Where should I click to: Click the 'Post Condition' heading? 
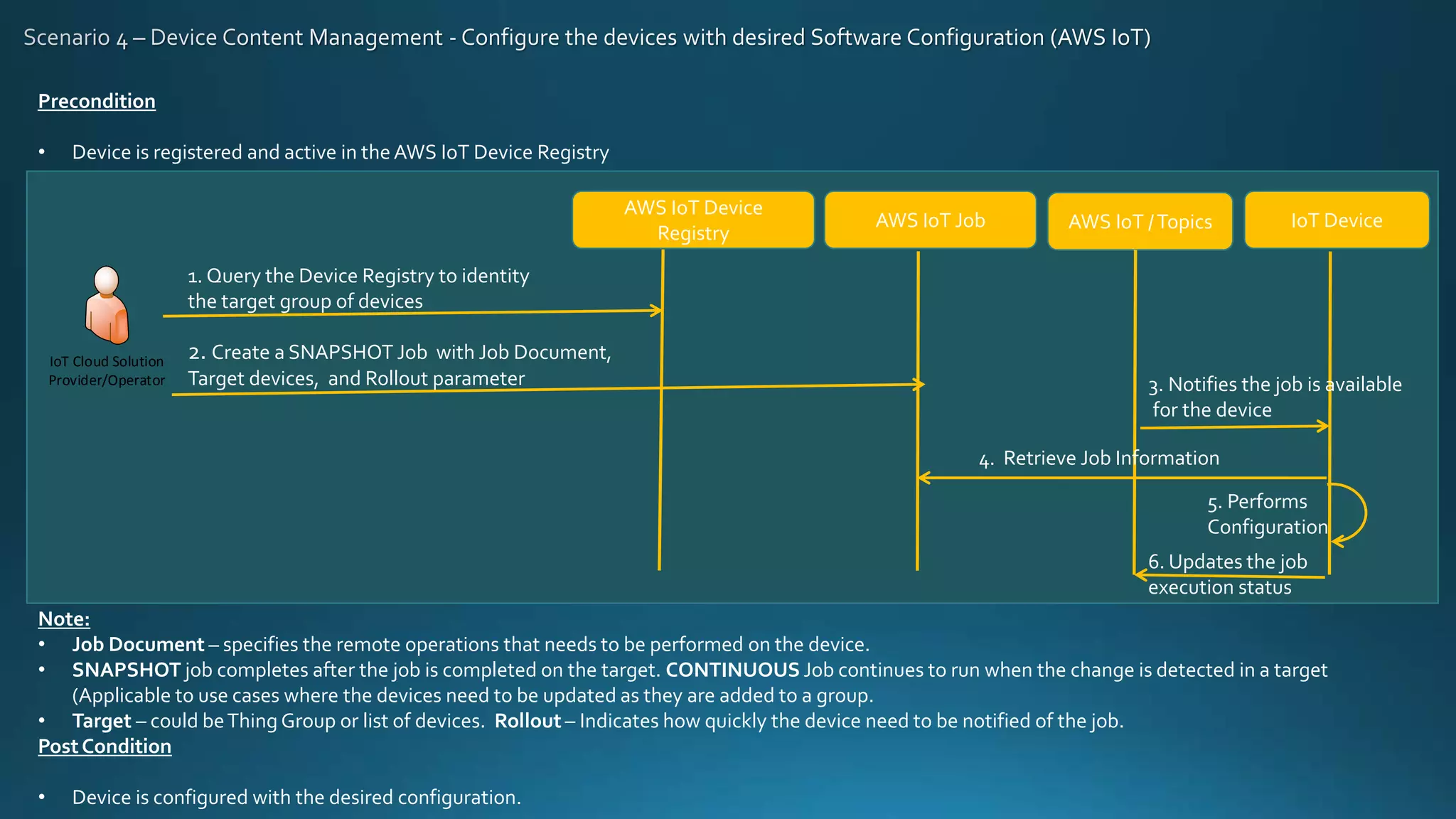[105, 746]
